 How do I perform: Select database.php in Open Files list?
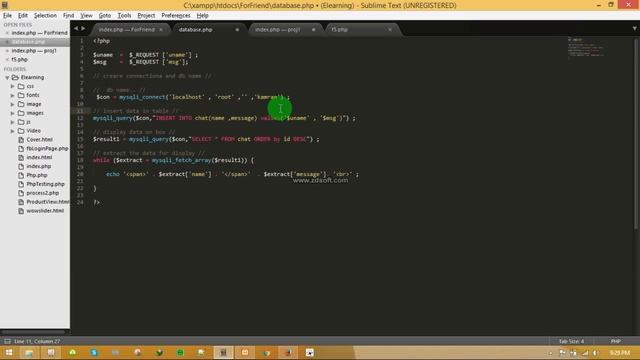point(35,42)
